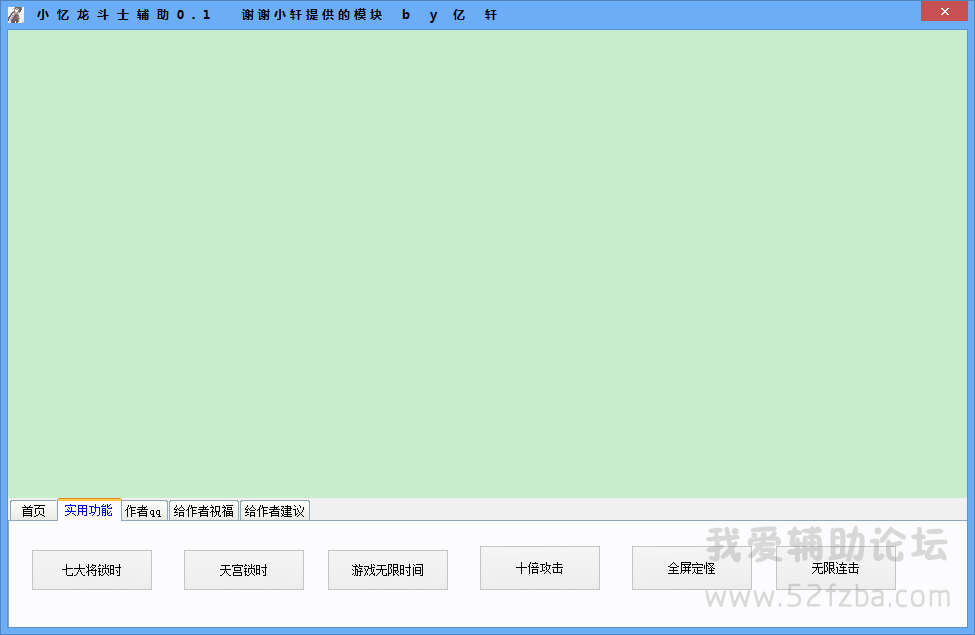Image resolution: width=975 pixels, height=635 pixels.
Task: Click the 谢谢小轩提供的模块 title bar text
Action: click(x=312, y=15)
